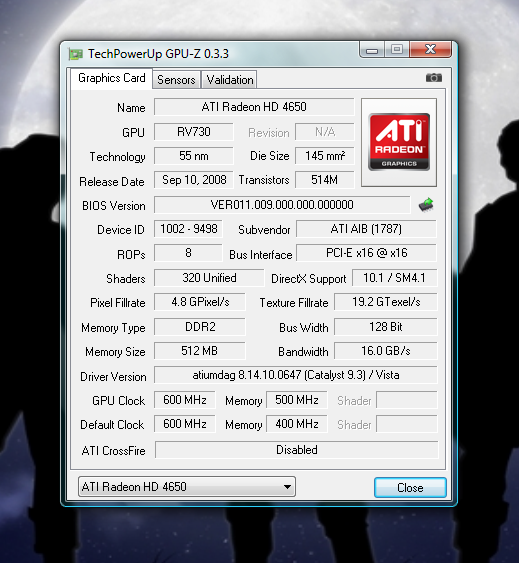Open the Sensors tab
Screen dimensions: 519x563
176,79
